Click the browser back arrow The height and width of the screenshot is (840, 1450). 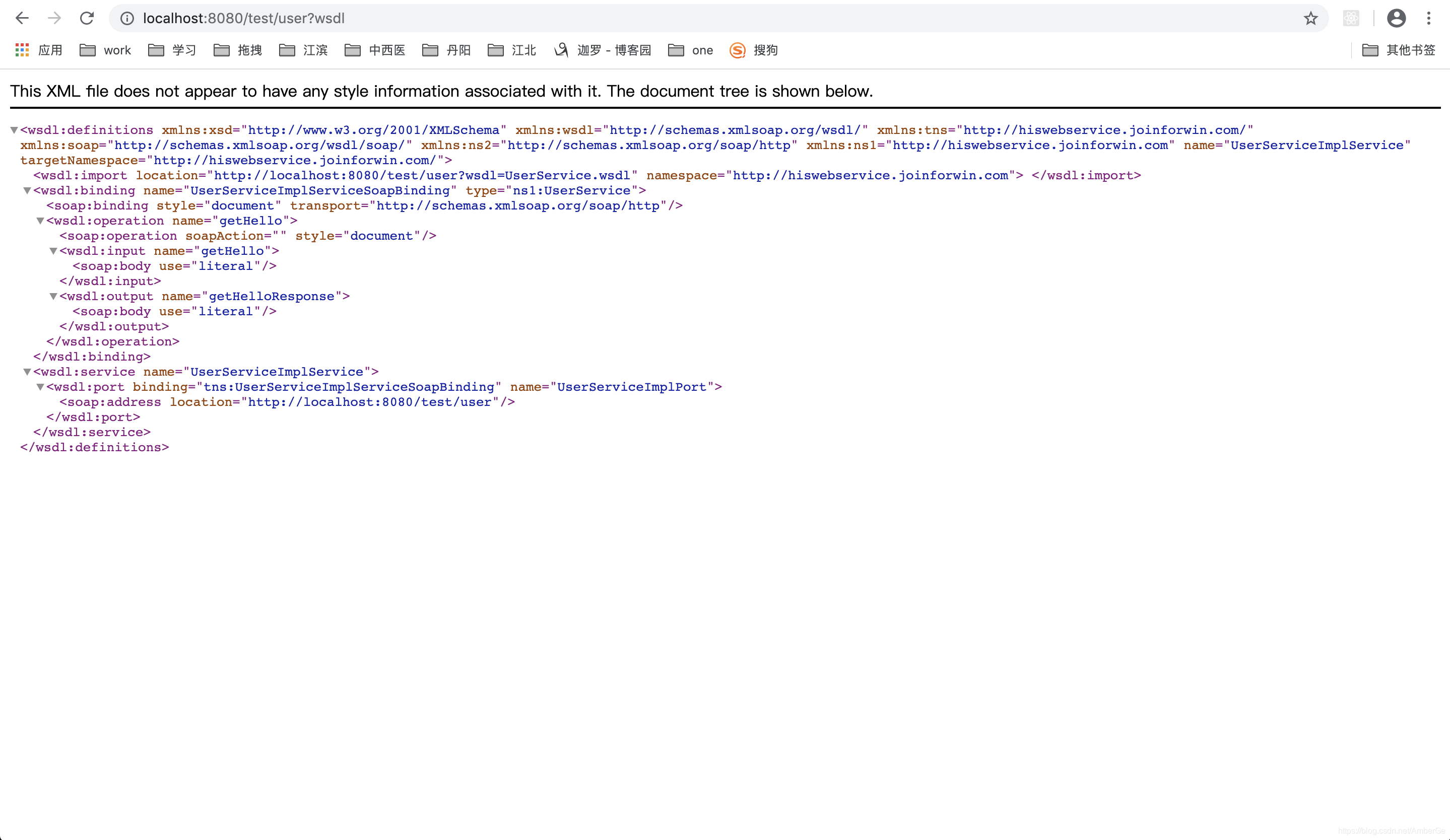(x=22, y=19)
